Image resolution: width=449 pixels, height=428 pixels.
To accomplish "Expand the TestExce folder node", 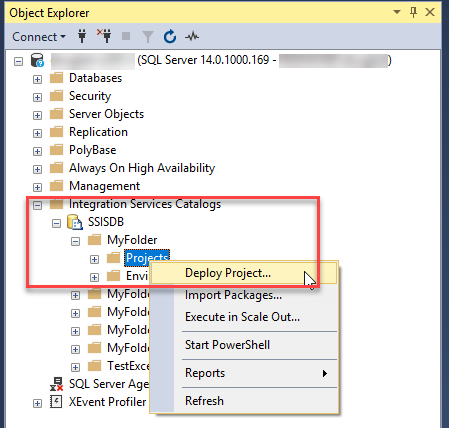I will (75, 367).
